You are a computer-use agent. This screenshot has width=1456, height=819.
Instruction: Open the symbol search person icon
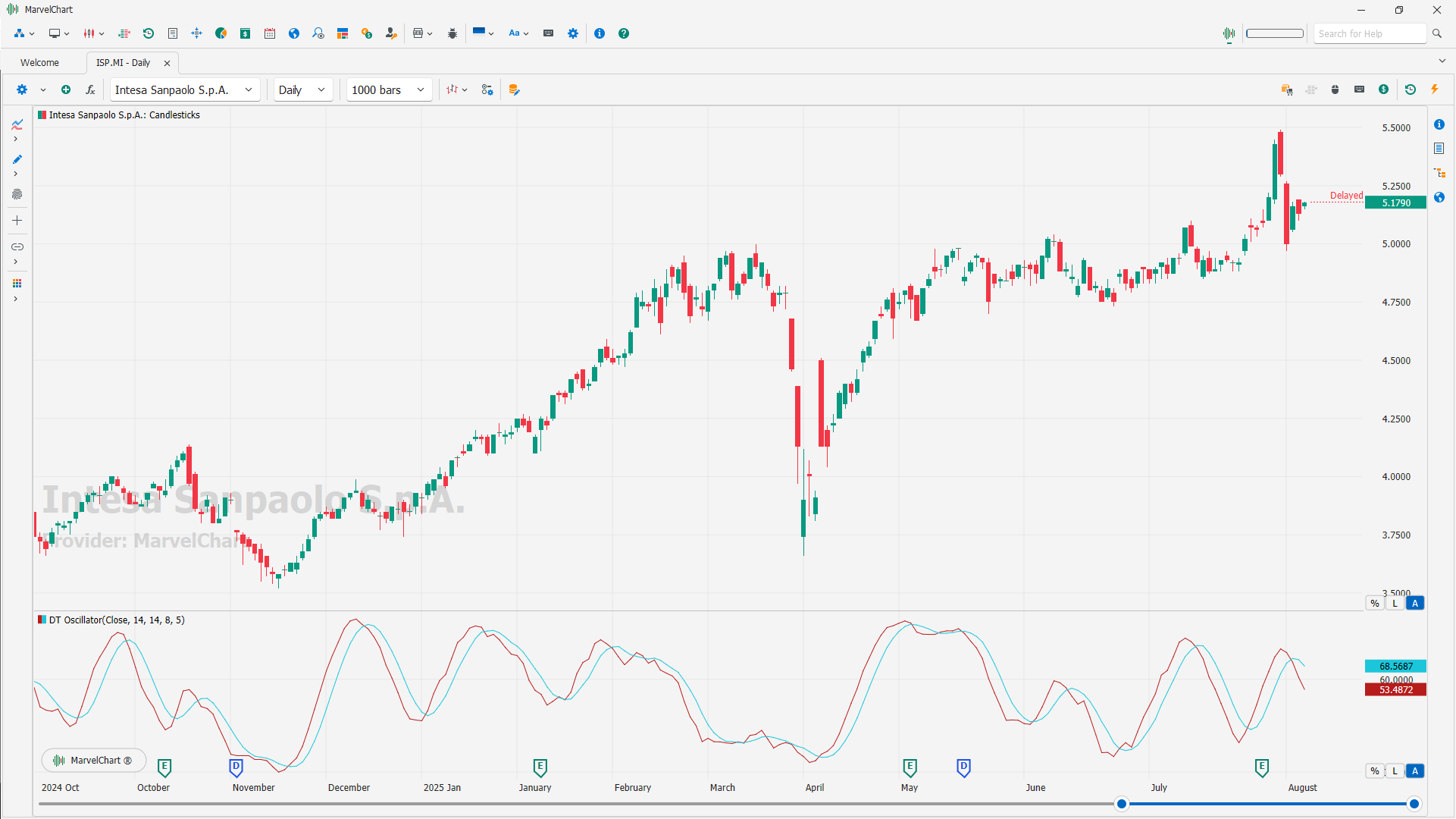318,33
